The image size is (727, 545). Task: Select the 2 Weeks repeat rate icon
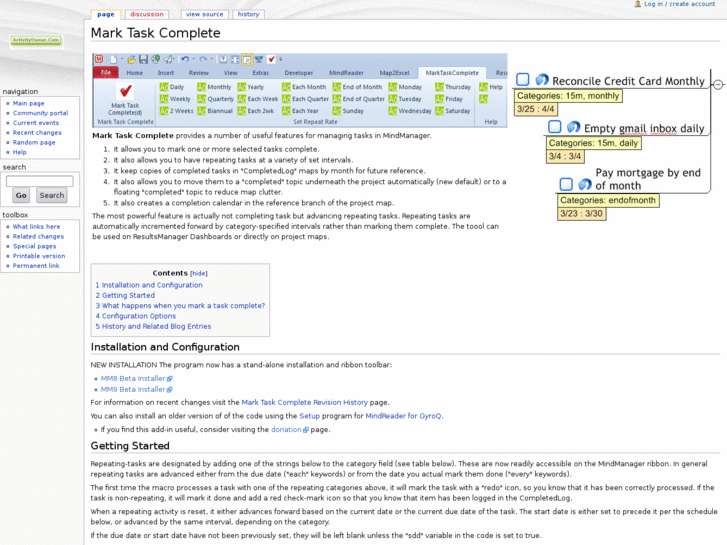(x=164, y=111)
